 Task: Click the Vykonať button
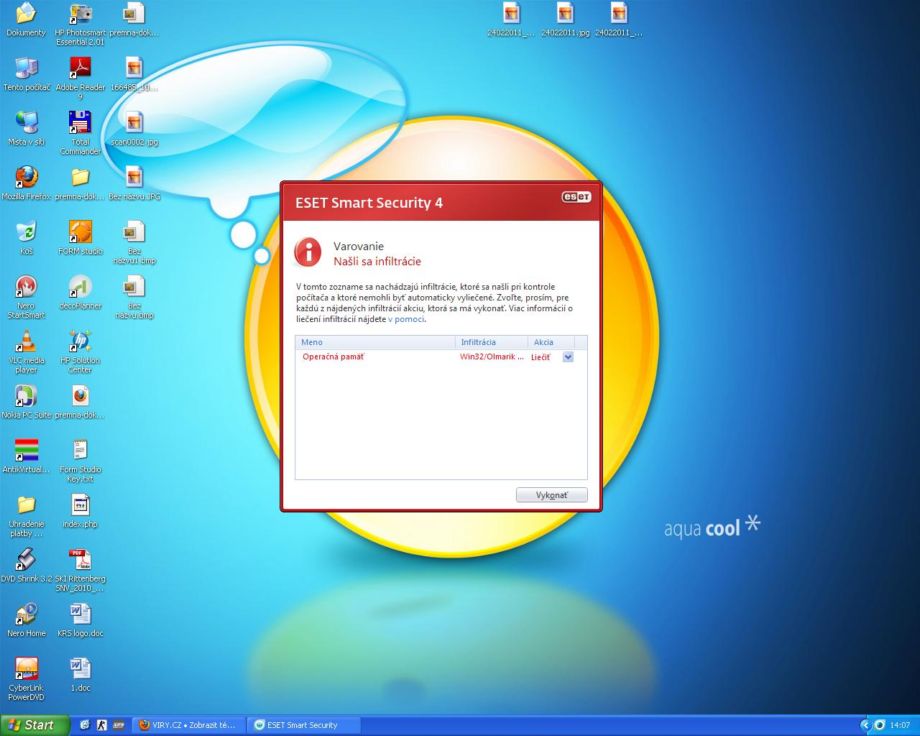tap(551, 495)
